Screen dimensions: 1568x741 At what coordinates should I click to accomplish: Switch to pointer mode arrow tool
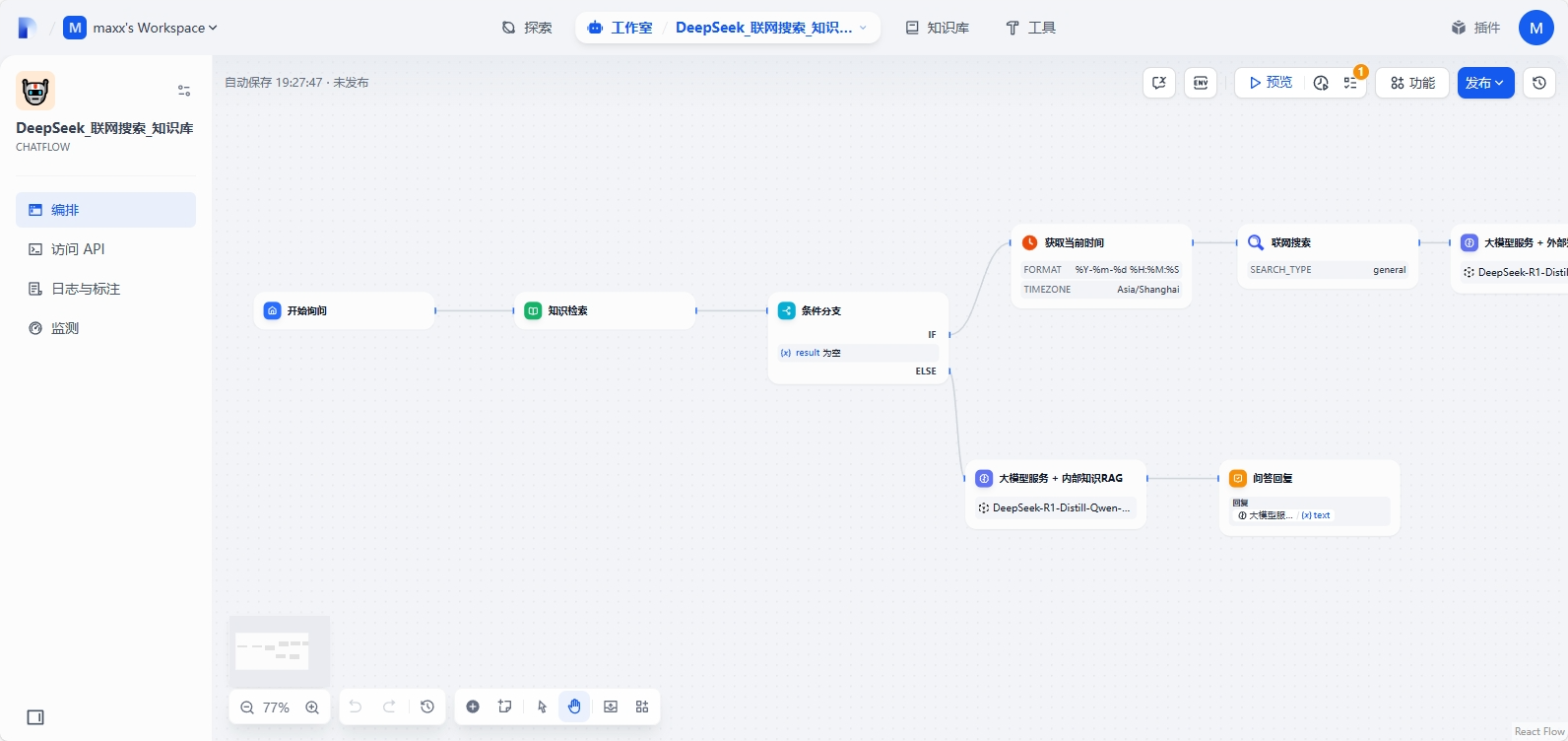point(542,707)
